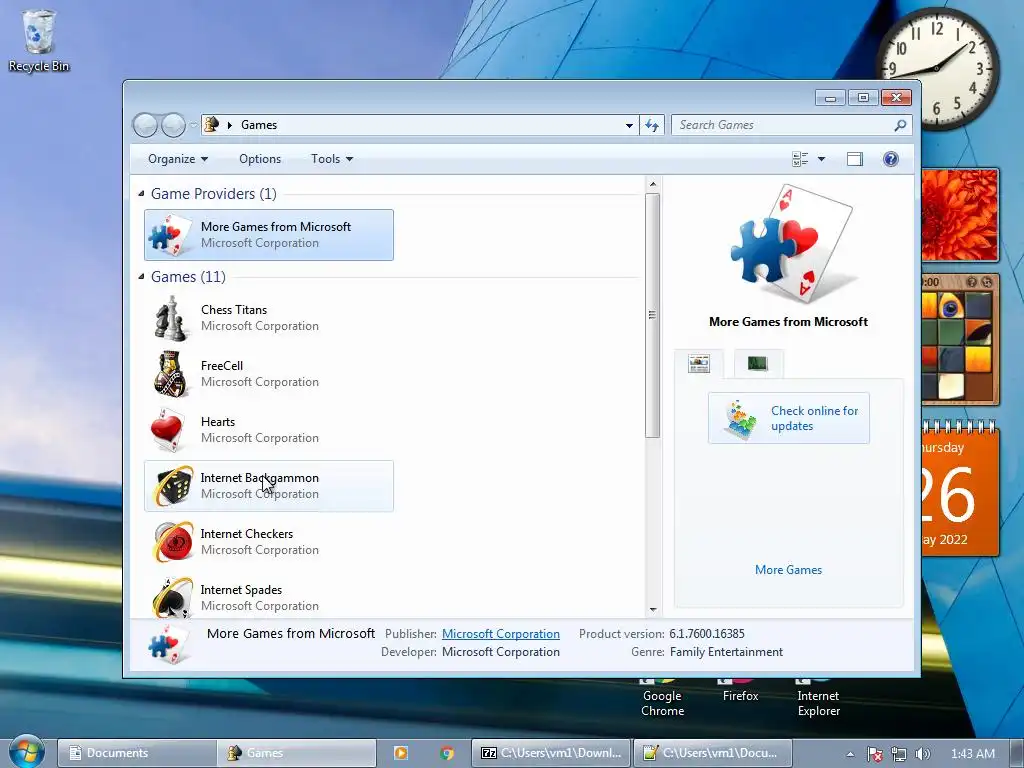Click the large puzzle card preview image
Screen dimensions: 1024x768
pyautogui.click(x=792, y=244)
